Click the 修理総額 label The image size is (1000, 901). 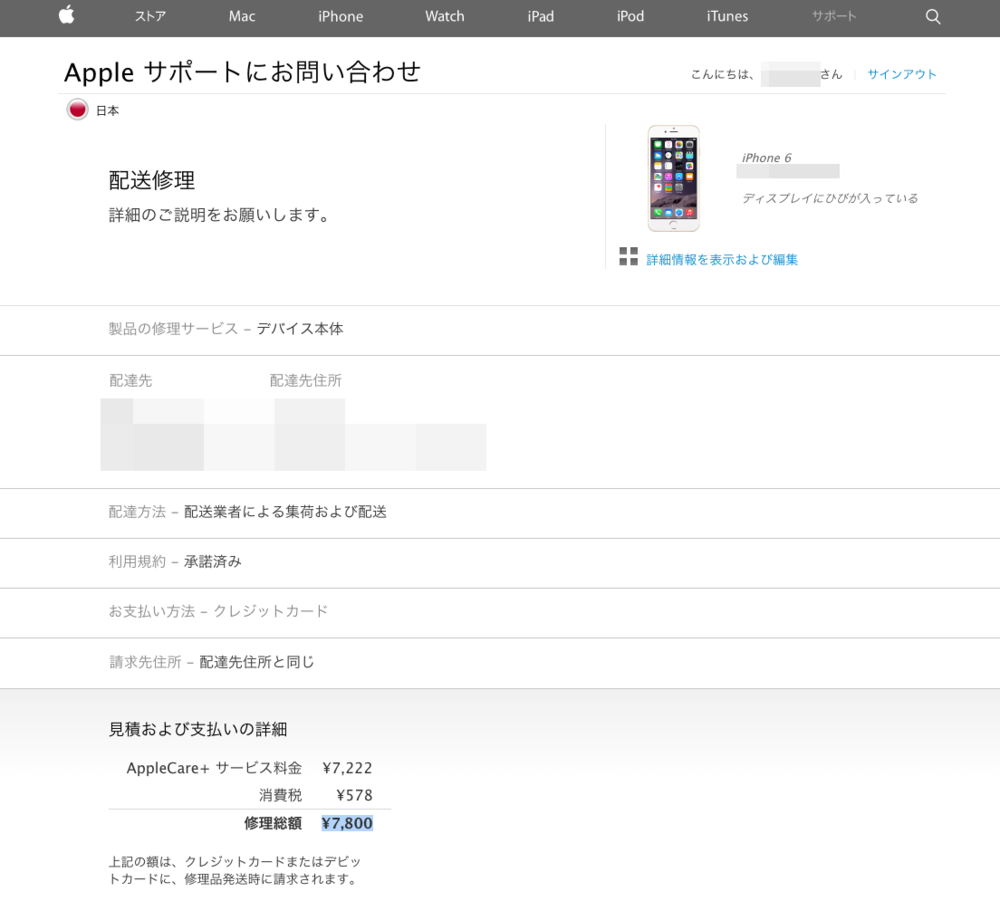273,823
